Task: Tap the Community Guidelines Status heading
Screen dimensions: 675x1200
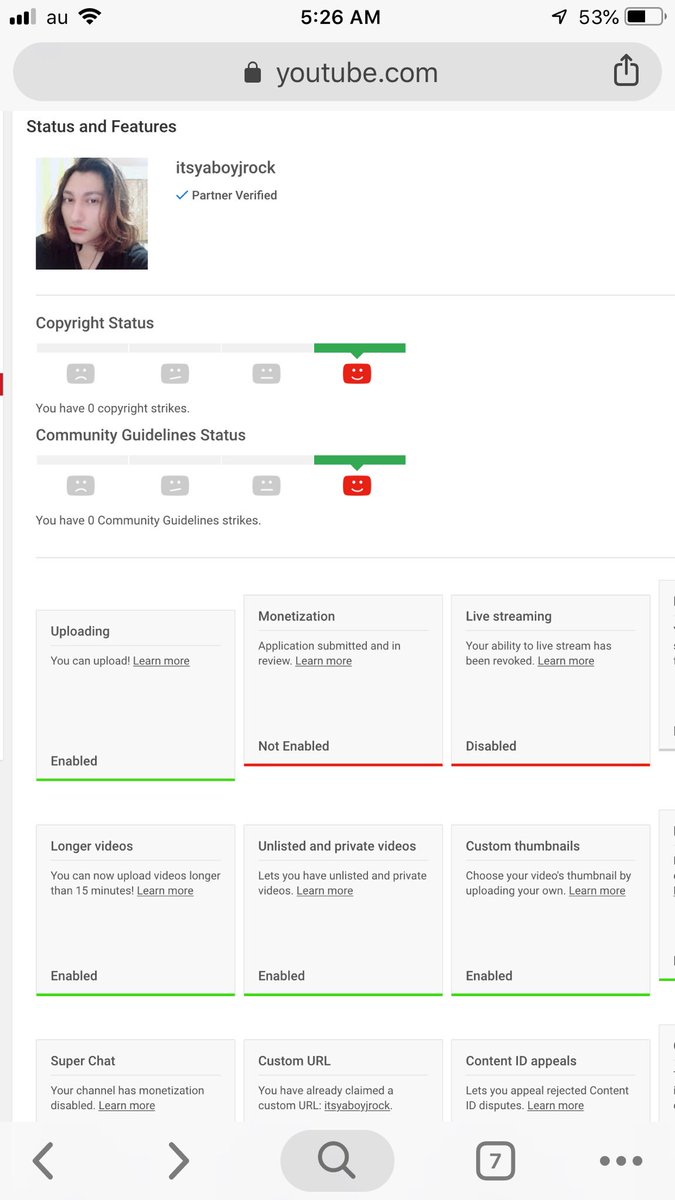Action: coord(140,435)
